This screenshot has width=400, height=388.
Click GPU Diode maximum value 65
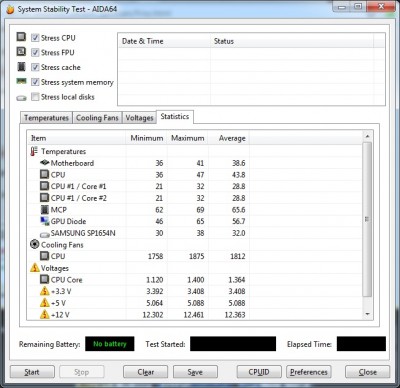[200, 221]
